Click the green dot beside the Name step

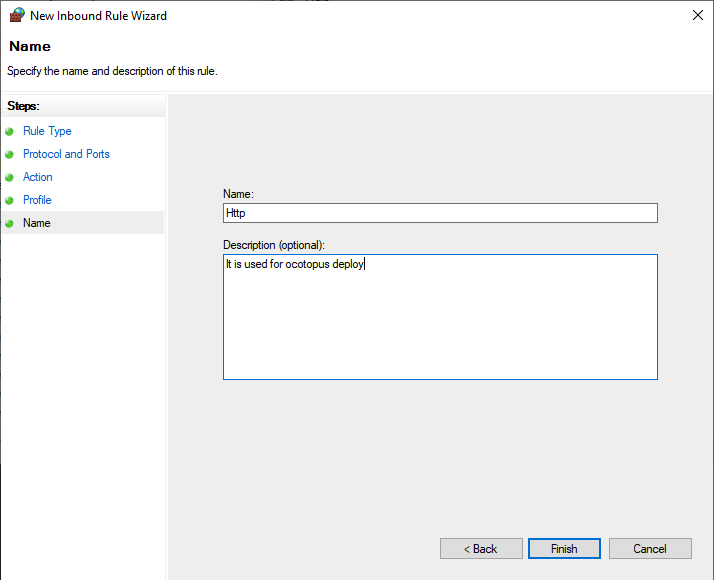coord(10,223)
